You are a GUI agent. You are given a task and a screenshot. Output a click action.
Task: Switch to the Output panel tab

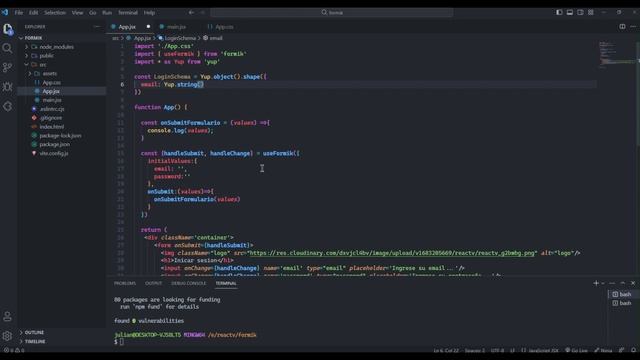pos(153,283)
